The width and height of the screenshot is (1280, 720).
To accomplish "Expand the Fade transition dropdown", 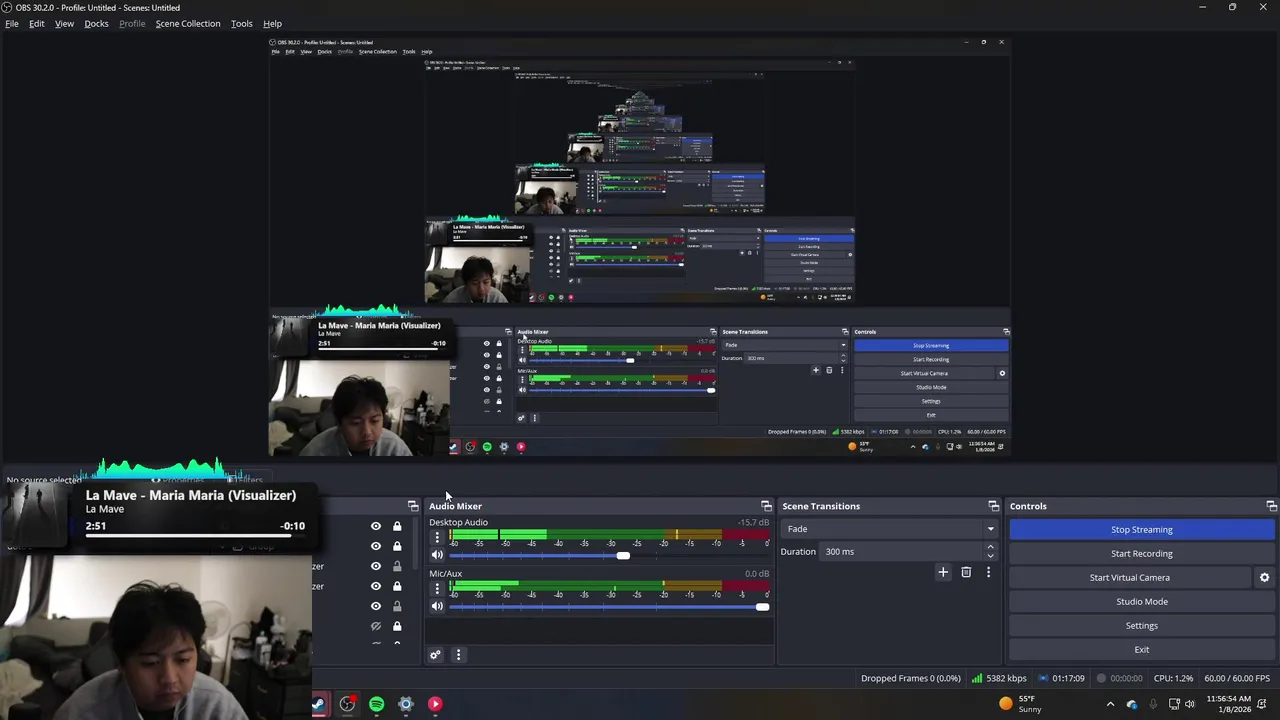I will tap(890, 529).
